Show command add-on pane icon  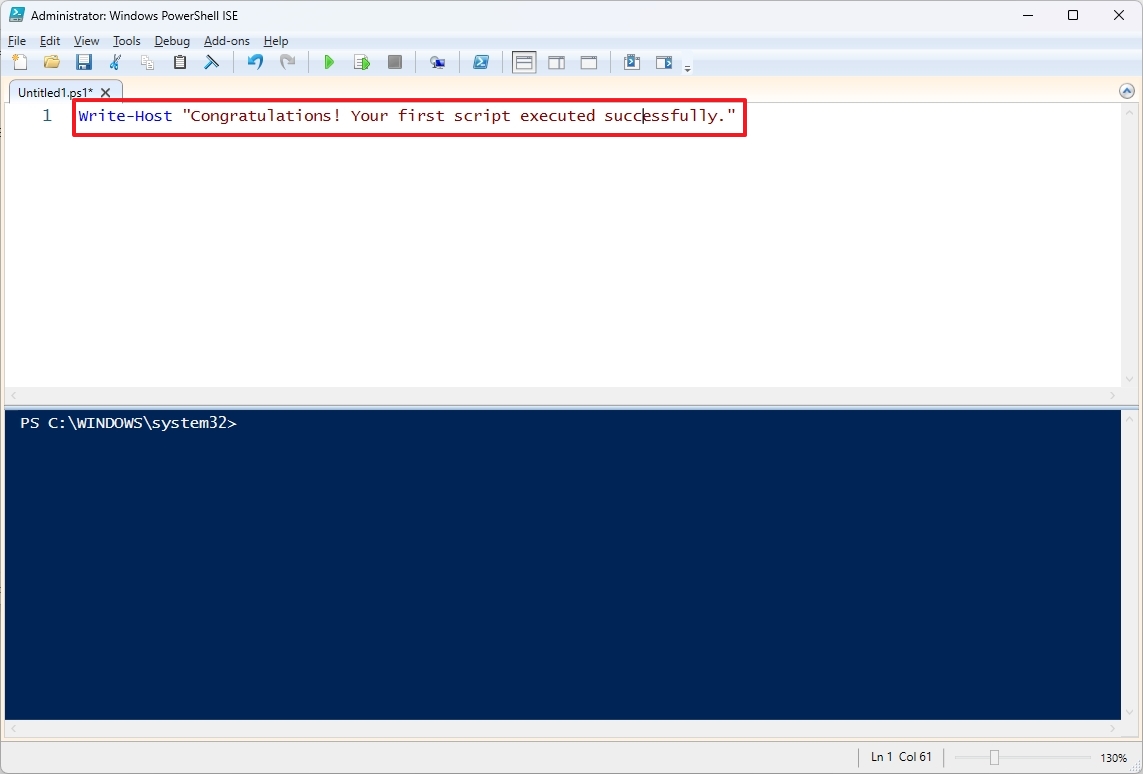click(x=663, y=63)
